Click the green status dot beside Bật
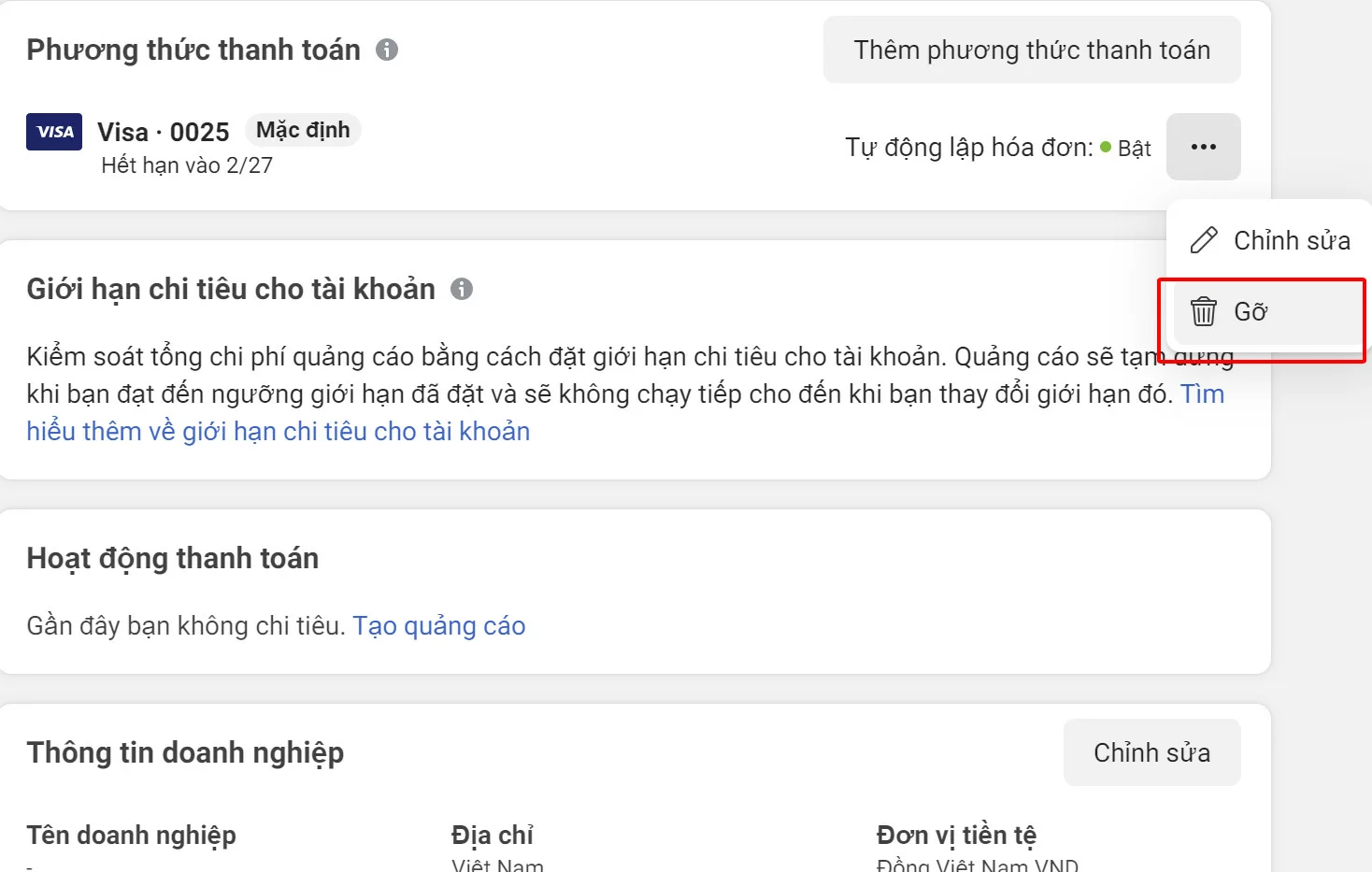The width and height of the screenshot is (1372, 872). coord(1106,148)
